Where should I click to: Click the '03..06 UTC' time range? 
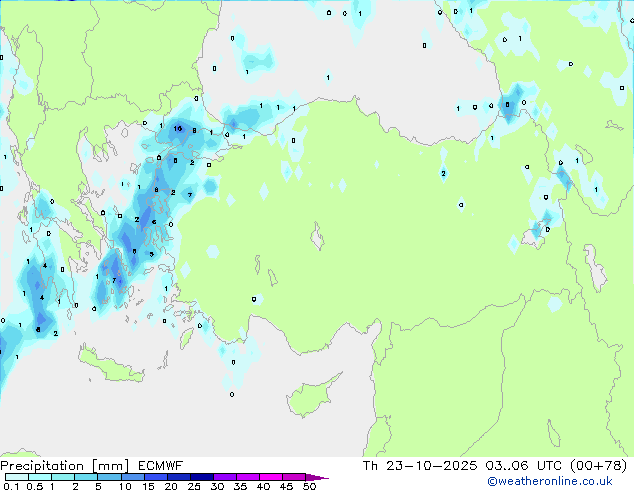coord(524,466)
